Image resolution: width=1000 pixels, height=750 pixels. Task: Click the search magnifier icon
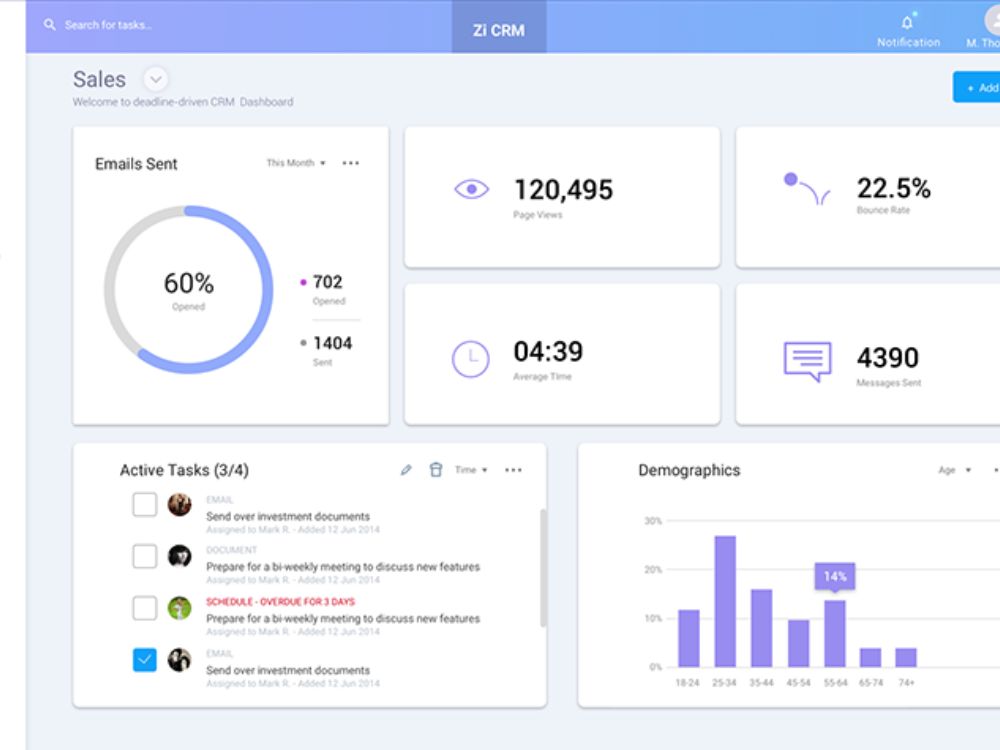pyautogui.click(x=49, y=25)
